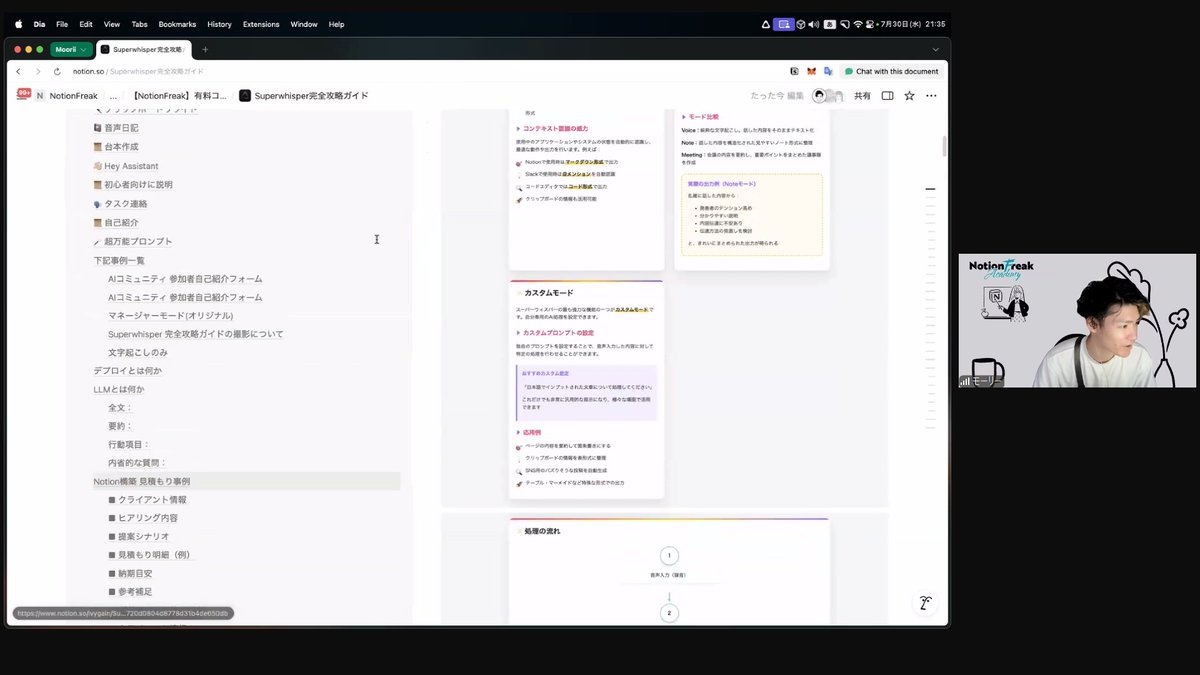Click the notion.so address bar
The height and width of the screenshot is (675, 1200).
[137, 72]
